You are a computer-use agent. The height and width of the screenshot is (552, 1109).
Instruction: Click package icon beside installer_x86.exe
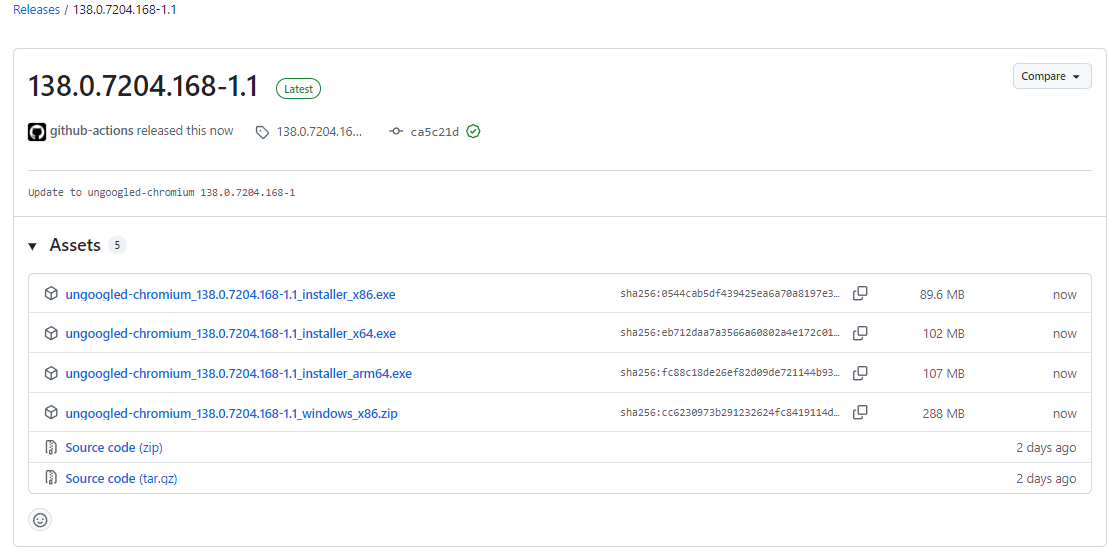tap(50, 294)
